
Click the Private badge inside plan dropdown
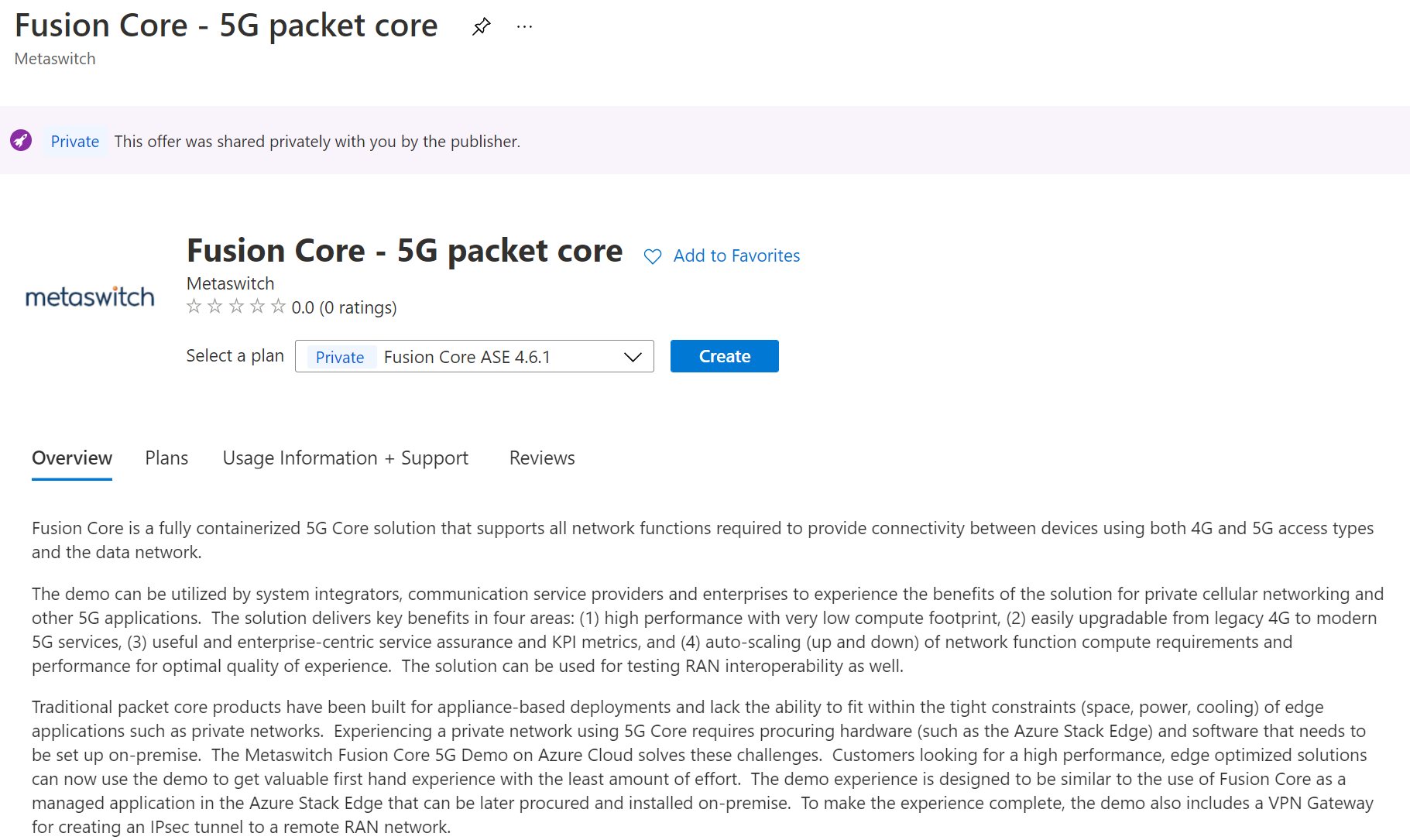tap(340, 357)
